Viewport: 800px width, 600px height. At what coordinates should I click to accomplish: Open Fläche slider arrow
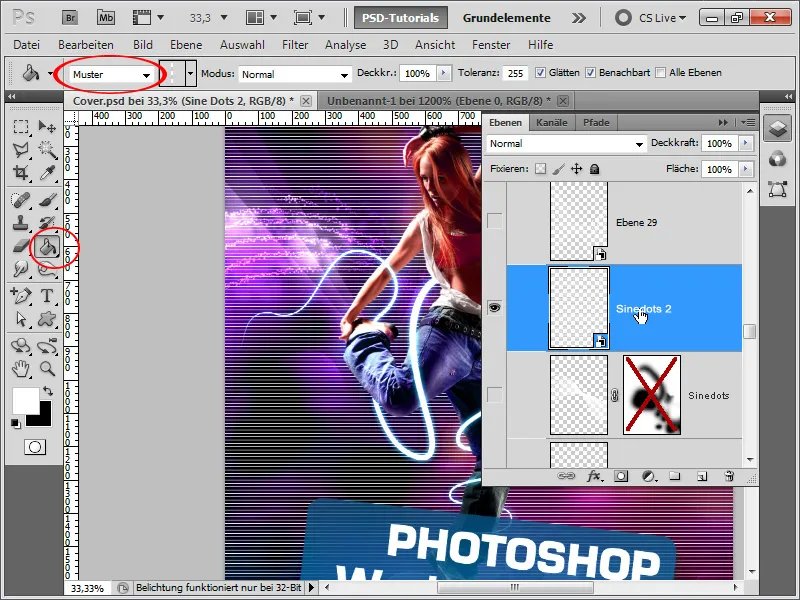click(746, 169)
